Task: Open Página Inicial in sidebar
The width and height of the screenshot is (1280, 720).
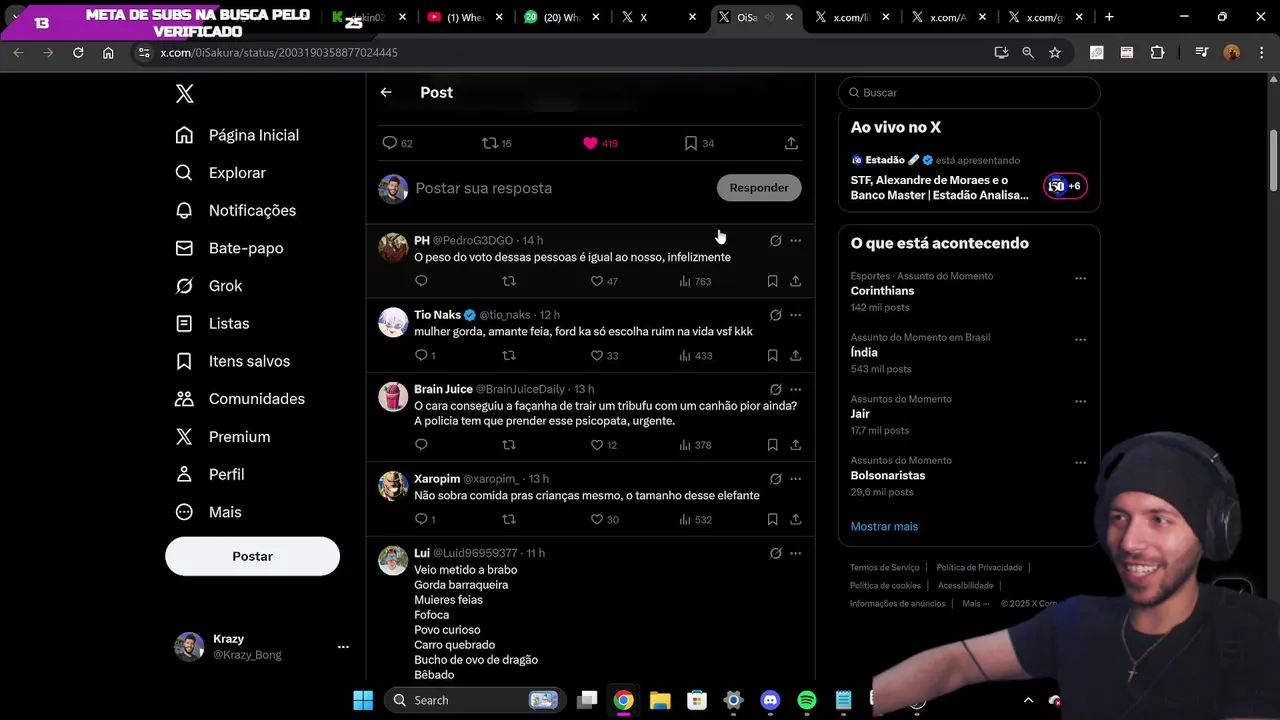Action: pyautogui.click(x=237, y=135)
